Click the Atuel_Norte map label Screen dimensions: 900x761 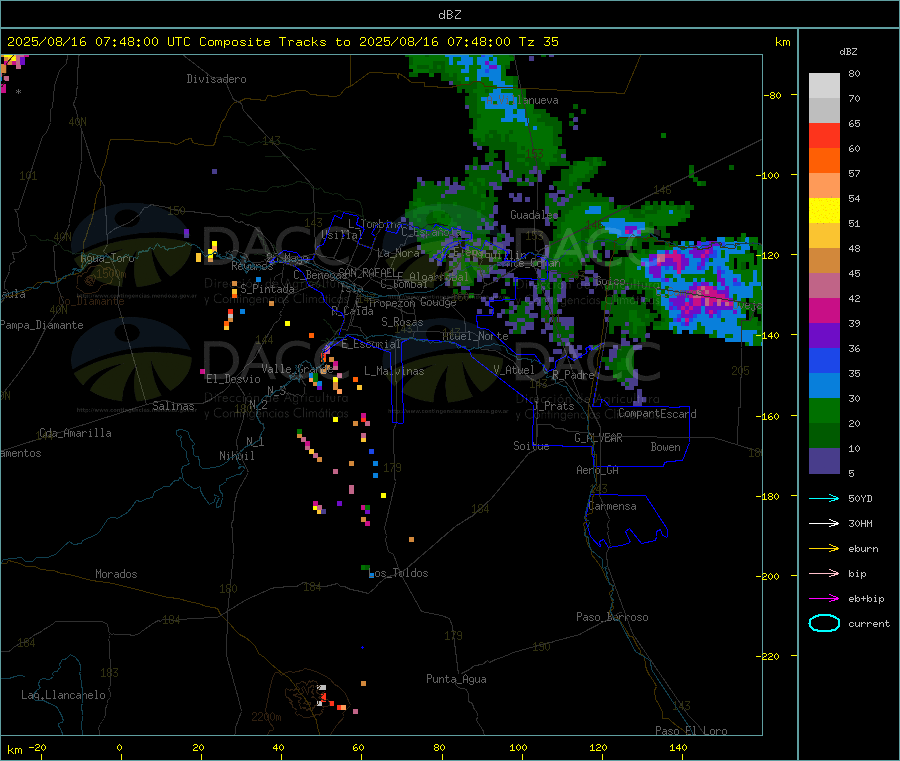coord(475,336)
